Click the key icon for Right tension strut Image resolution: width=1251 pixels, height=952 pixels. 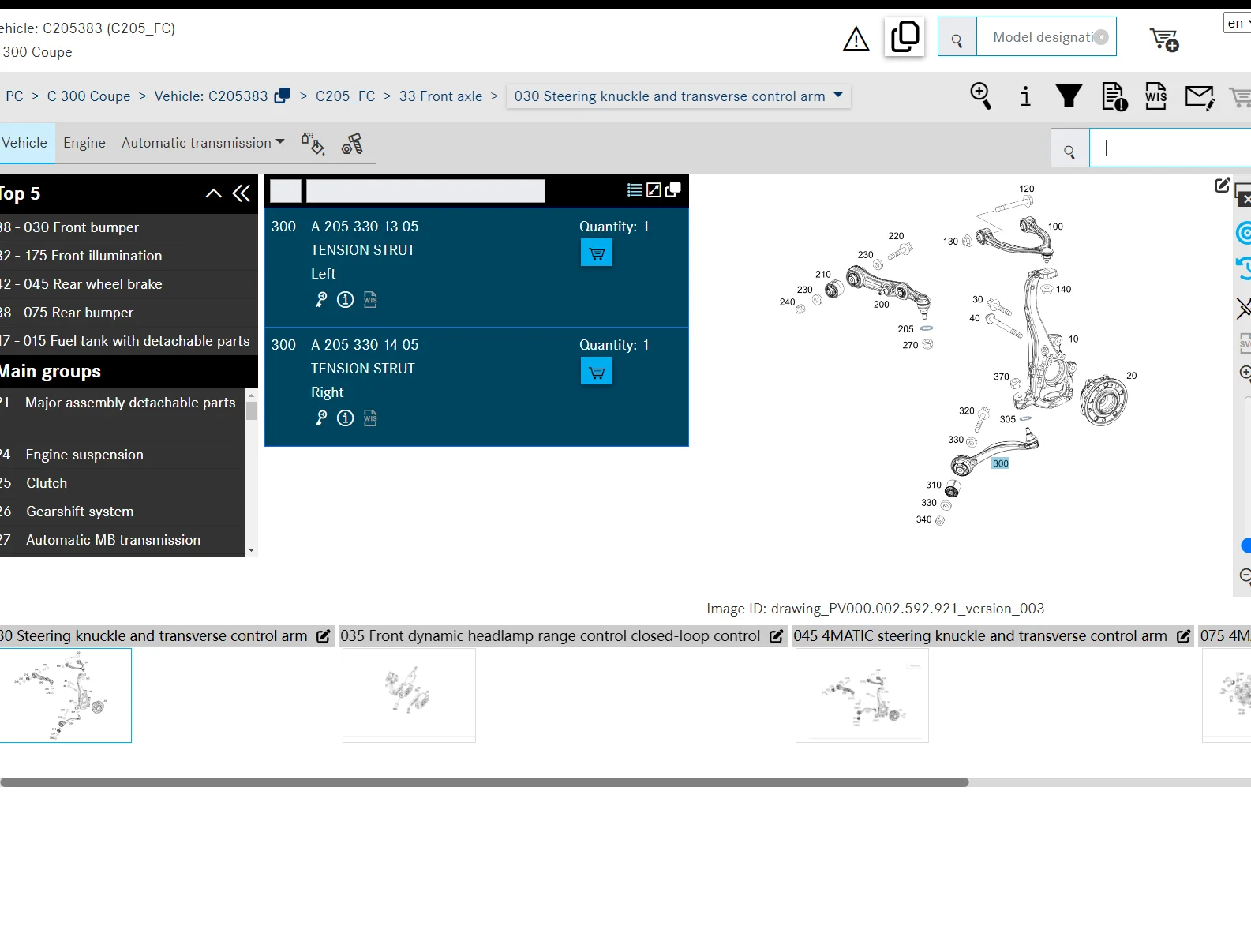click(321, 418)
